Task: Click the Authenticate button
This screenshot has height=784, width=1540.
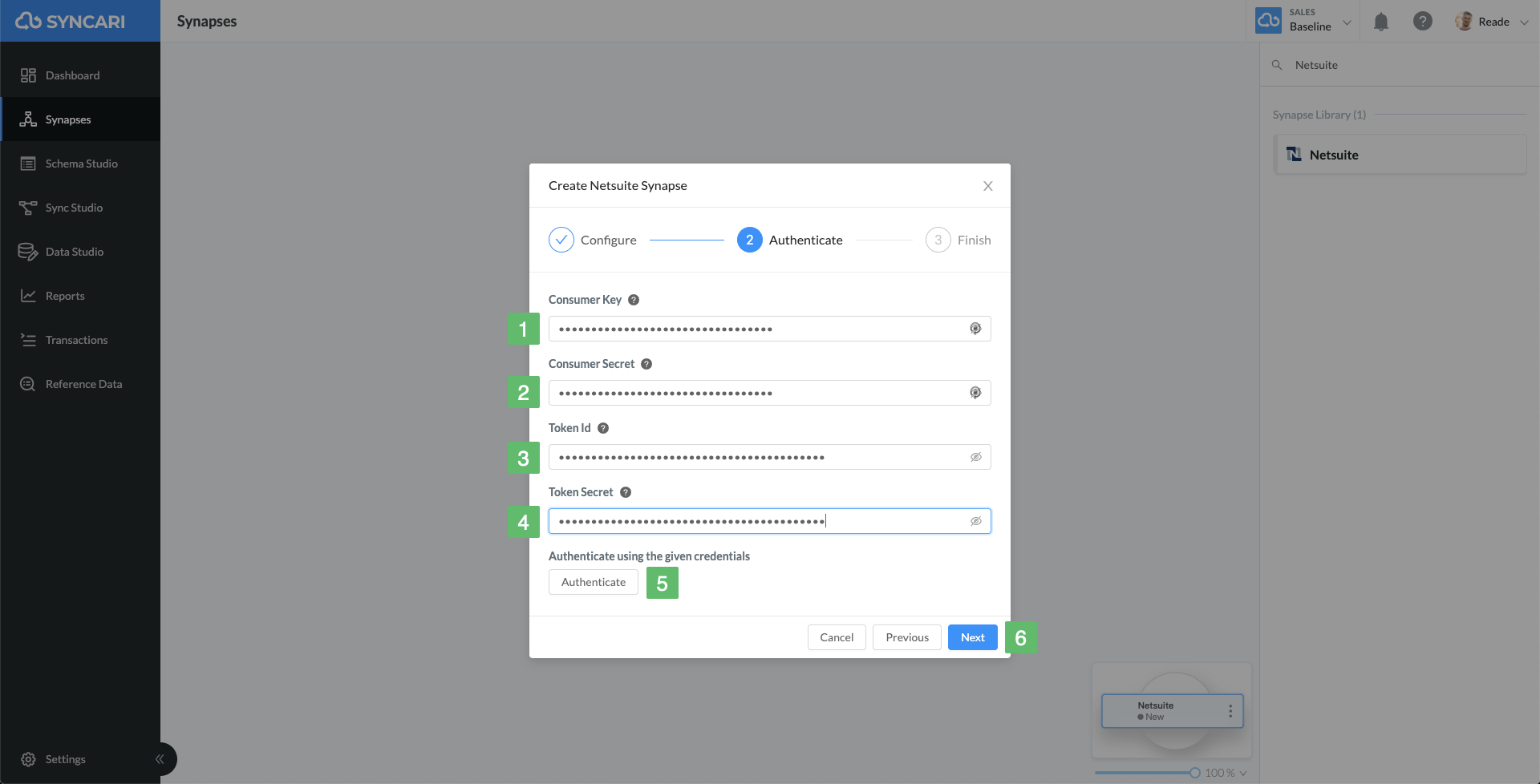Action: pos(594,582)
